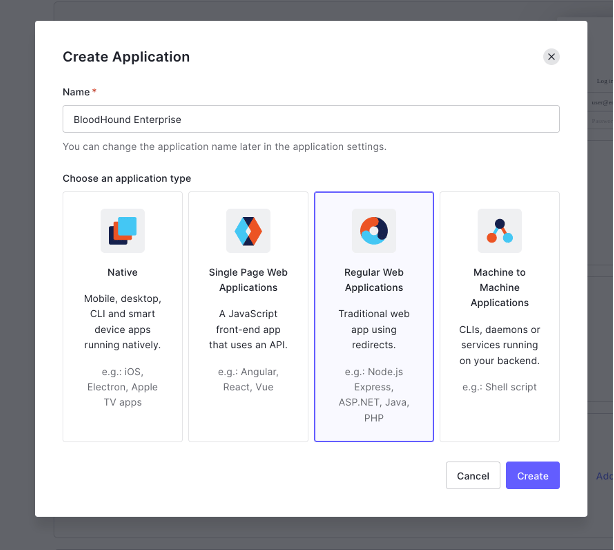614x550 pixels.
Task: Click 'Traditional web app using redirects' description
Action: coord(374,329)
